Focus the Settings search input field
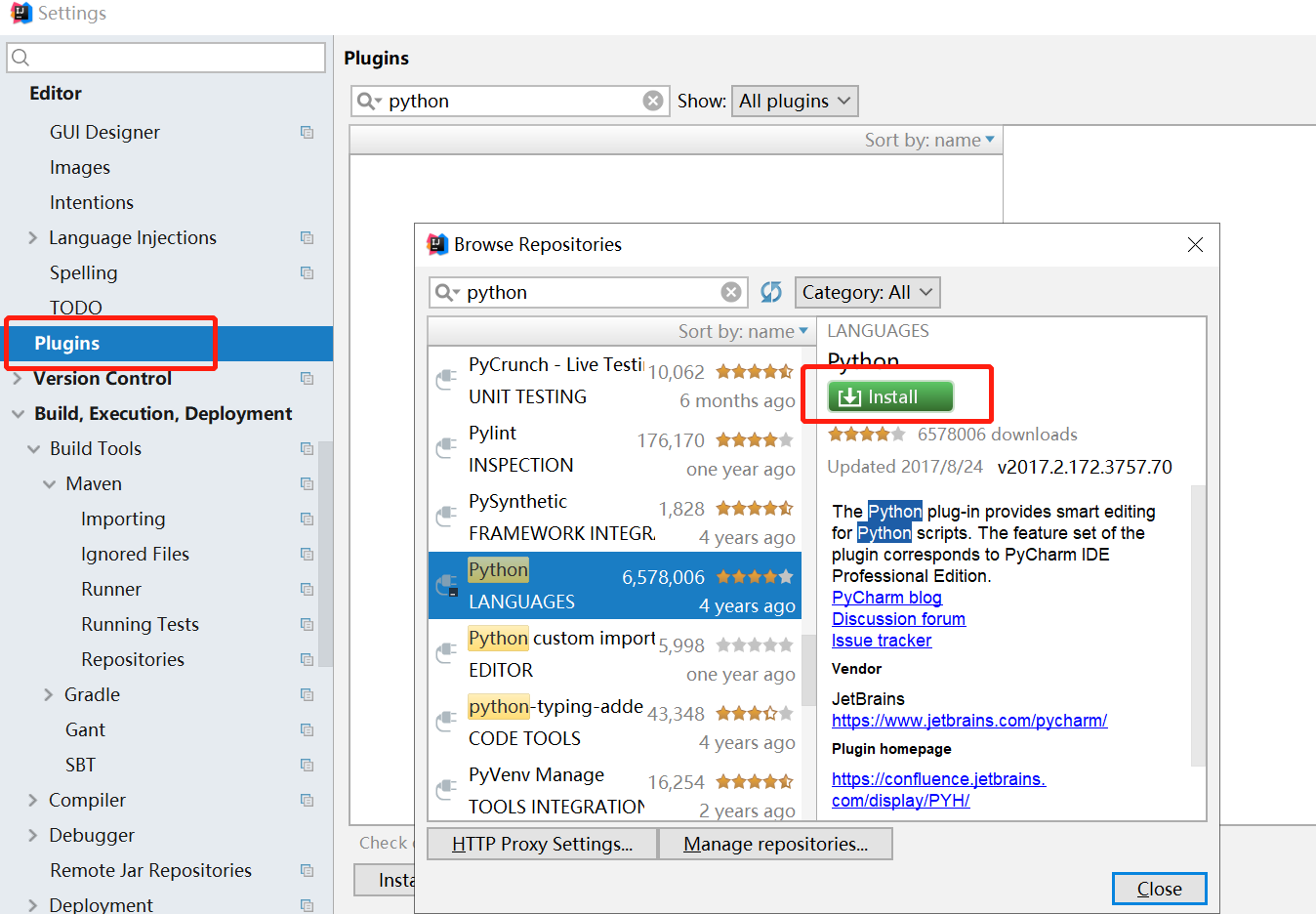This screenshot has width=1316, height=914. click(166, 58)
